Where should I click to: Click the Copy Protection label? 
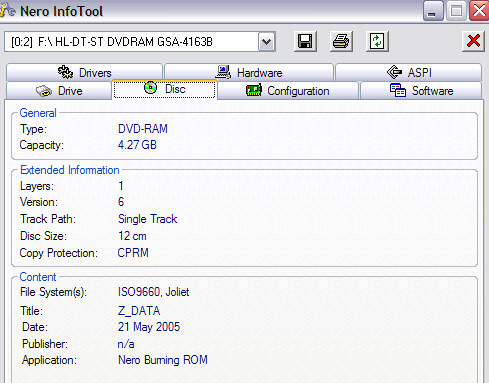pyautogui.click(x=59, y=253)
